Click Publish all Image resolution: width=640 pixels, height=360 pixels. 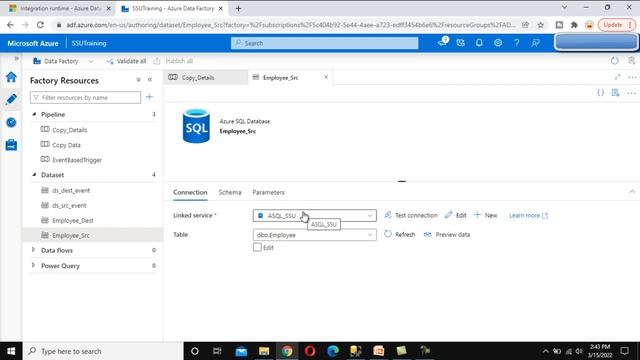click(x=173, y=61)
